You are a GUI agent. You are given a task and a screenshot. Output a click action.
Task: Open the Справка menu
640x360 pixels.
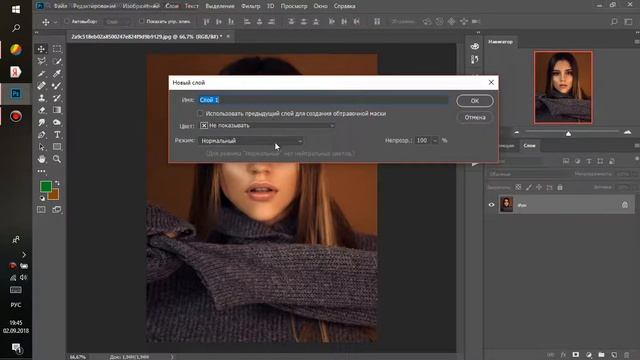click(344, 6)
